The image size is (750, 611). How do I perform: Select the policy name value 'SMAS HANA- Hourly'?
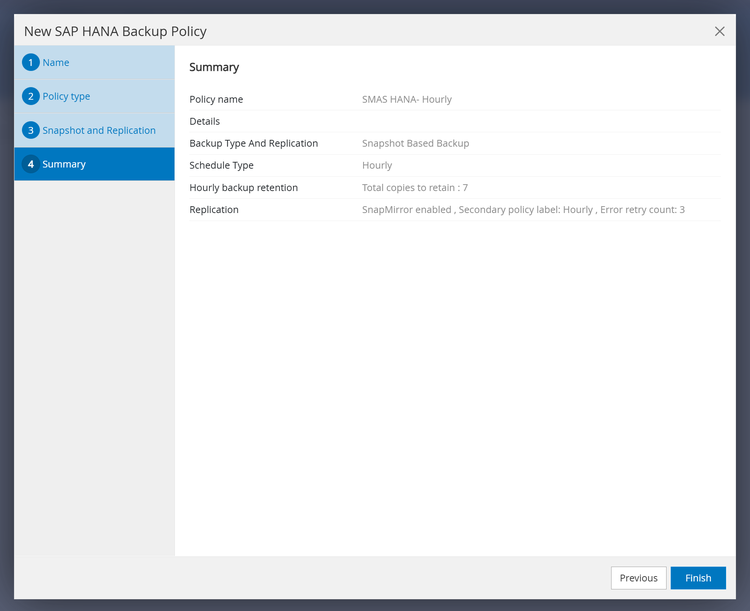407,100
